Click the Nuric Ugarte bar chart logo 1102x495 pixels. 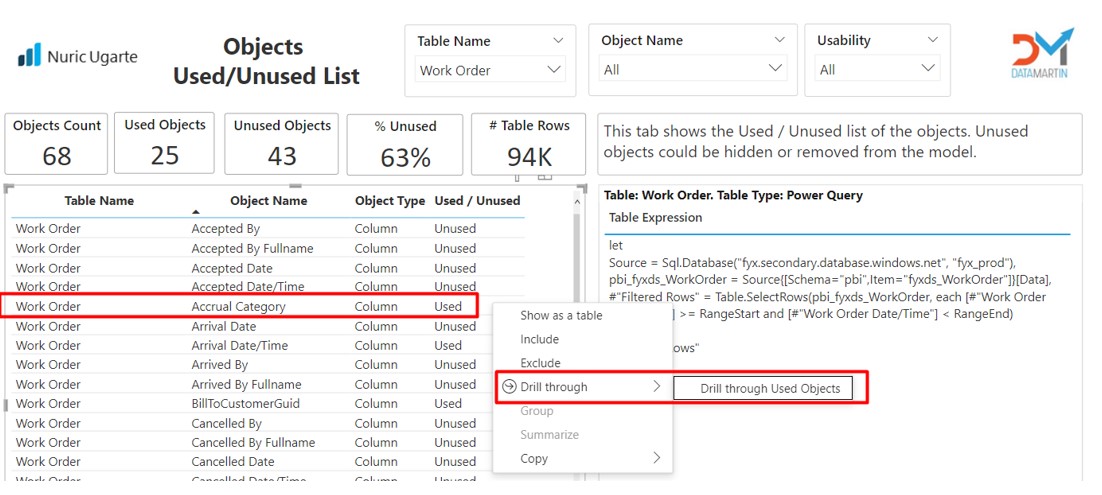point(30,55)
